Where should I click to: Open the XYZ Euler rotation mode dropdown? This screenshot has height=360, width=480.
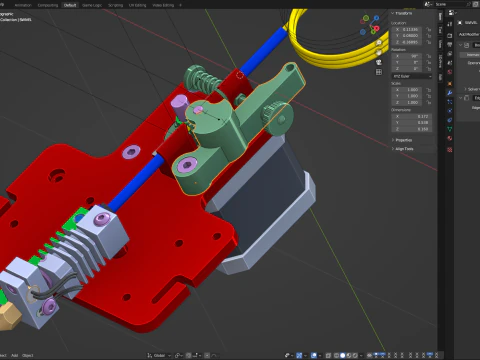pyautogui.click(x=412, y=76)
